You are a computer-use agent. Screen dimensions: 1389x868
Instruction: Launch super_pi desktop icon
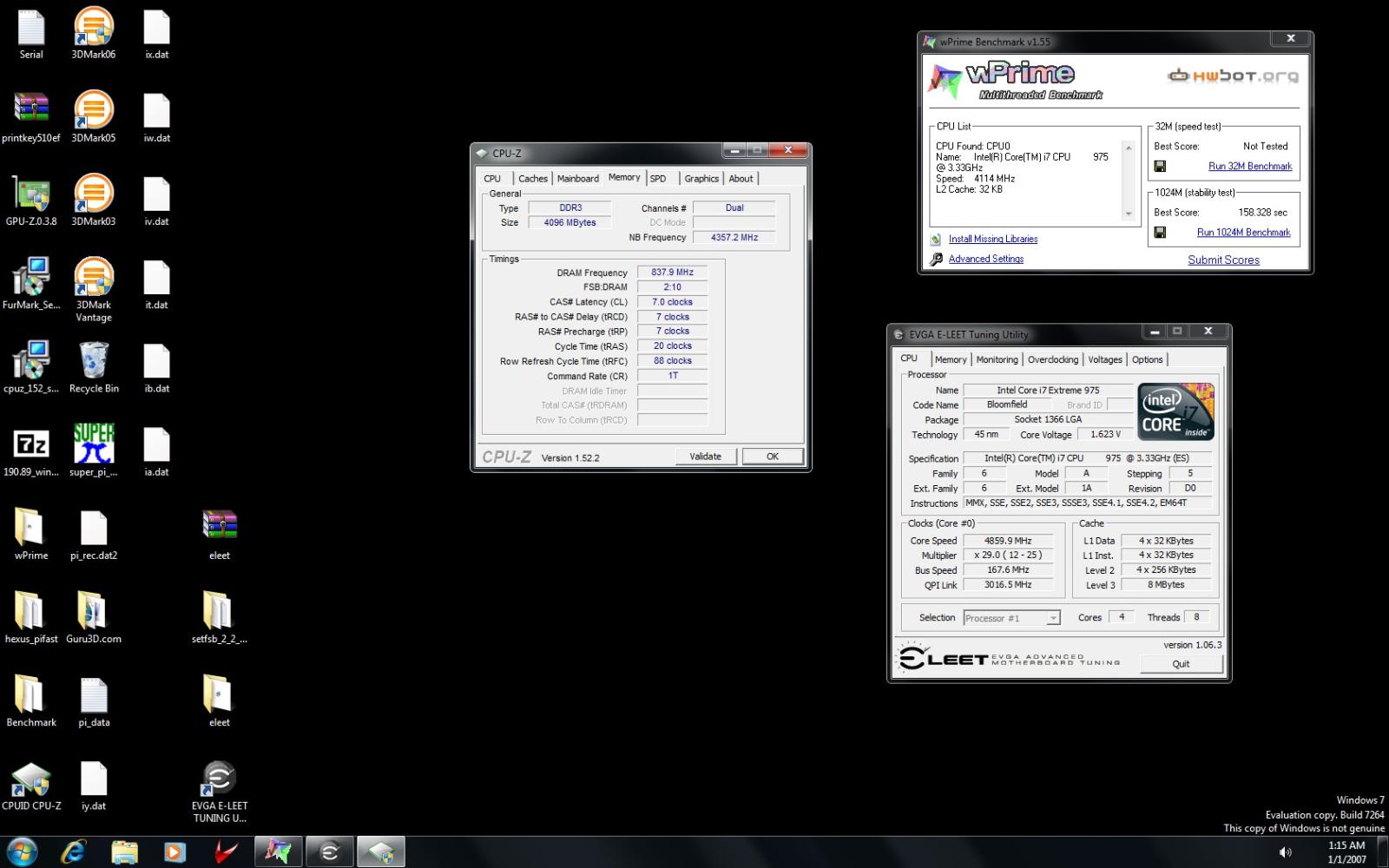coord(94,450)
